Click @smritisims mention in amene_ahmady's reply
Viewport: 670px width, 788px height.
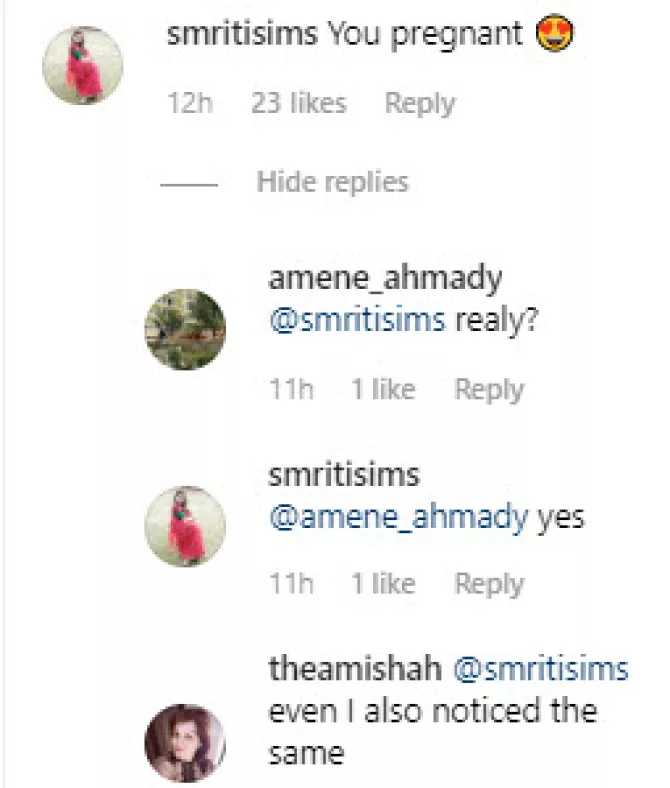(357, 320)
